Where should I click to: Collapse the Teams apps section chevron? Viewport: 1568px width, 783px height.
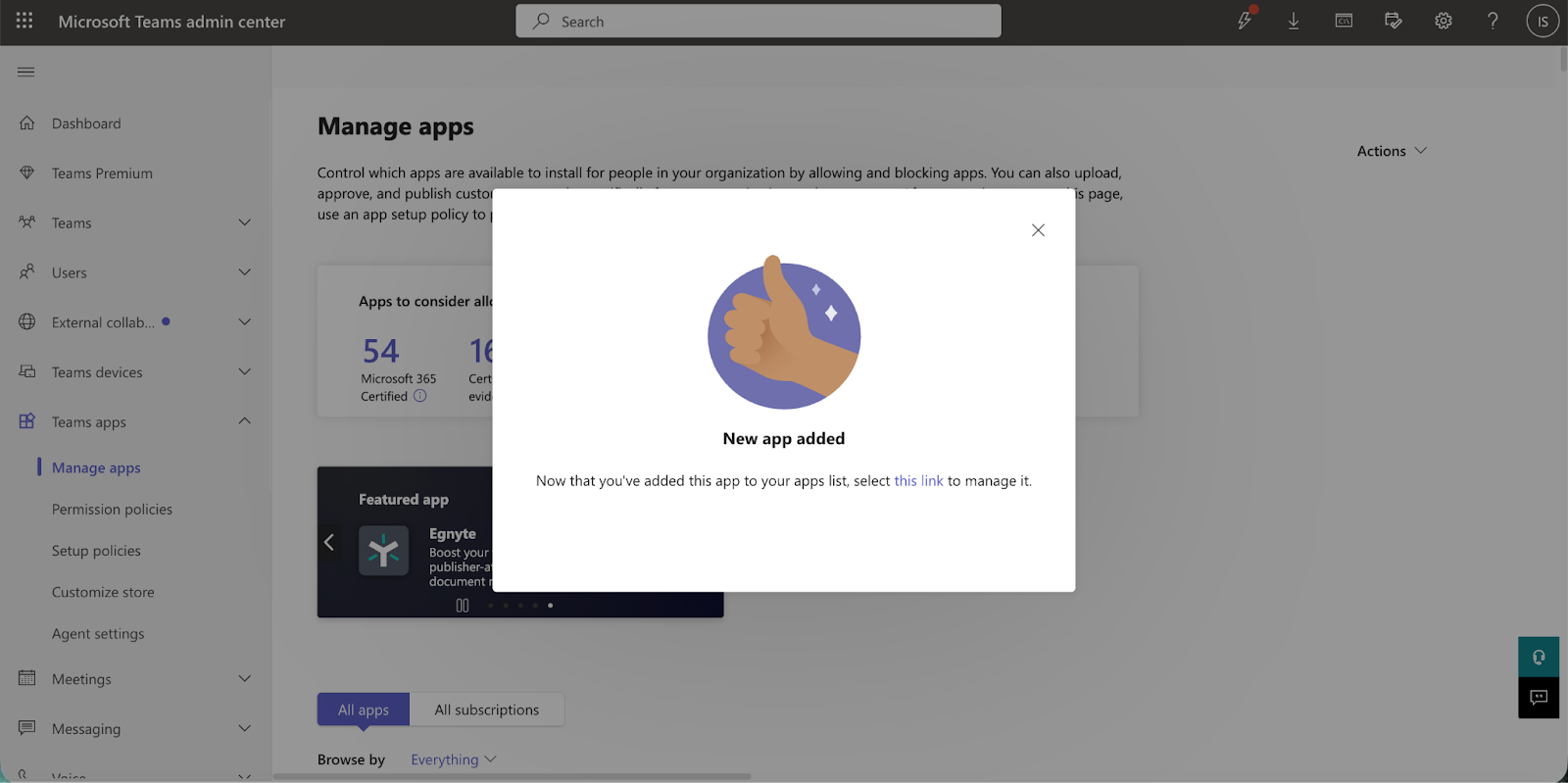(245, 421)
